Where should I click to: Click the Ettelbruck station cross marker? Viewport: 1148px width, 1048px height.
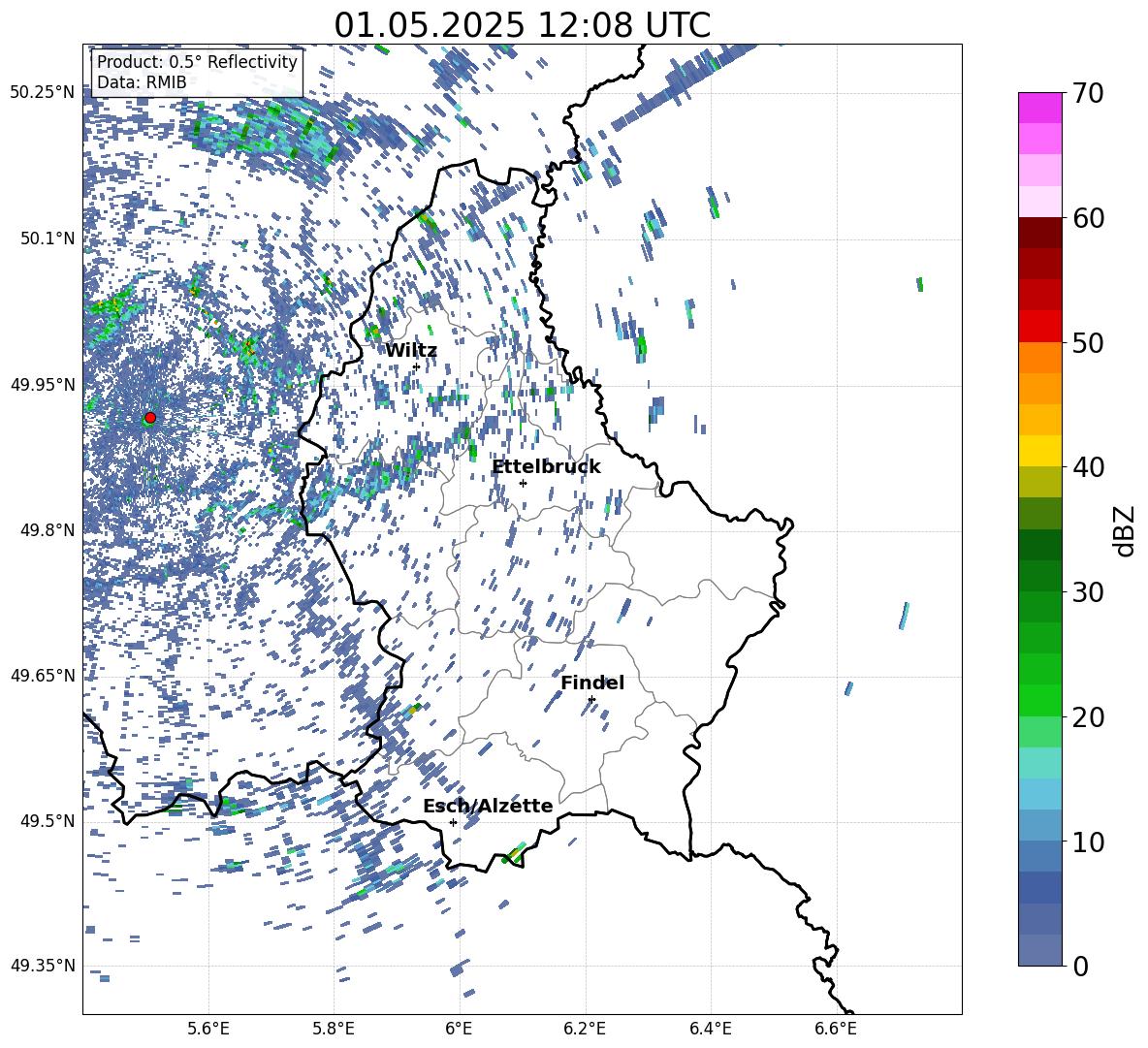[x=523, y=483]
